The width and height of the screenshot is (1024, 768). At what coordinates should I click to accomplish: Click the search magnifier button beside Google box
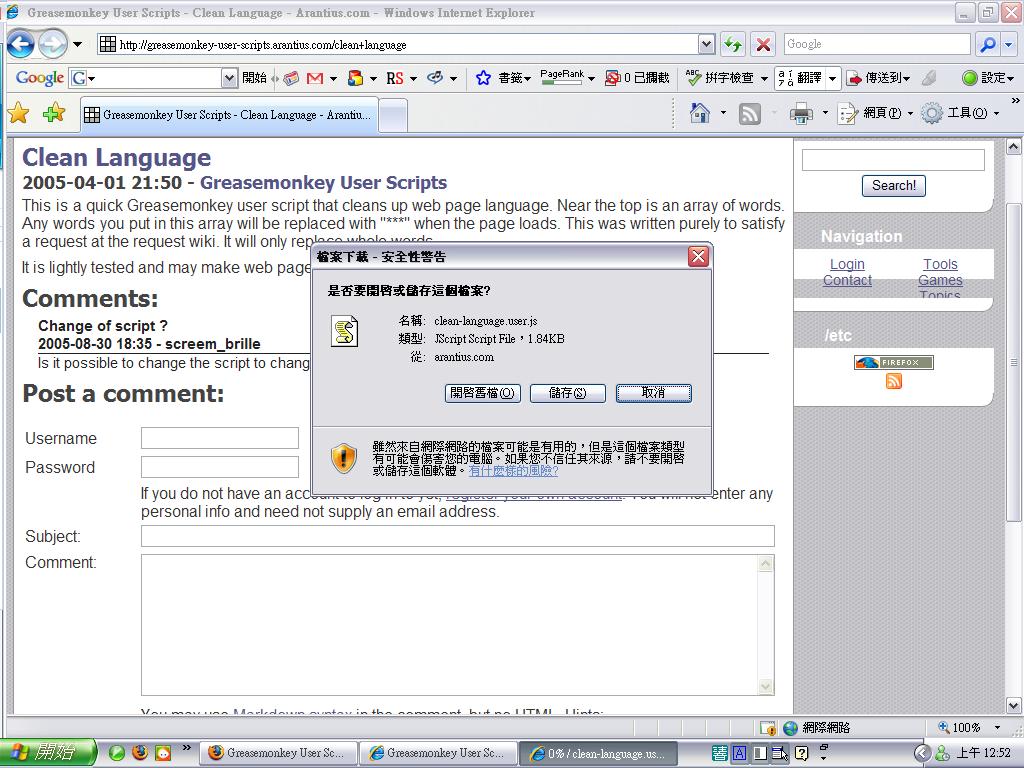pos(987,44)
